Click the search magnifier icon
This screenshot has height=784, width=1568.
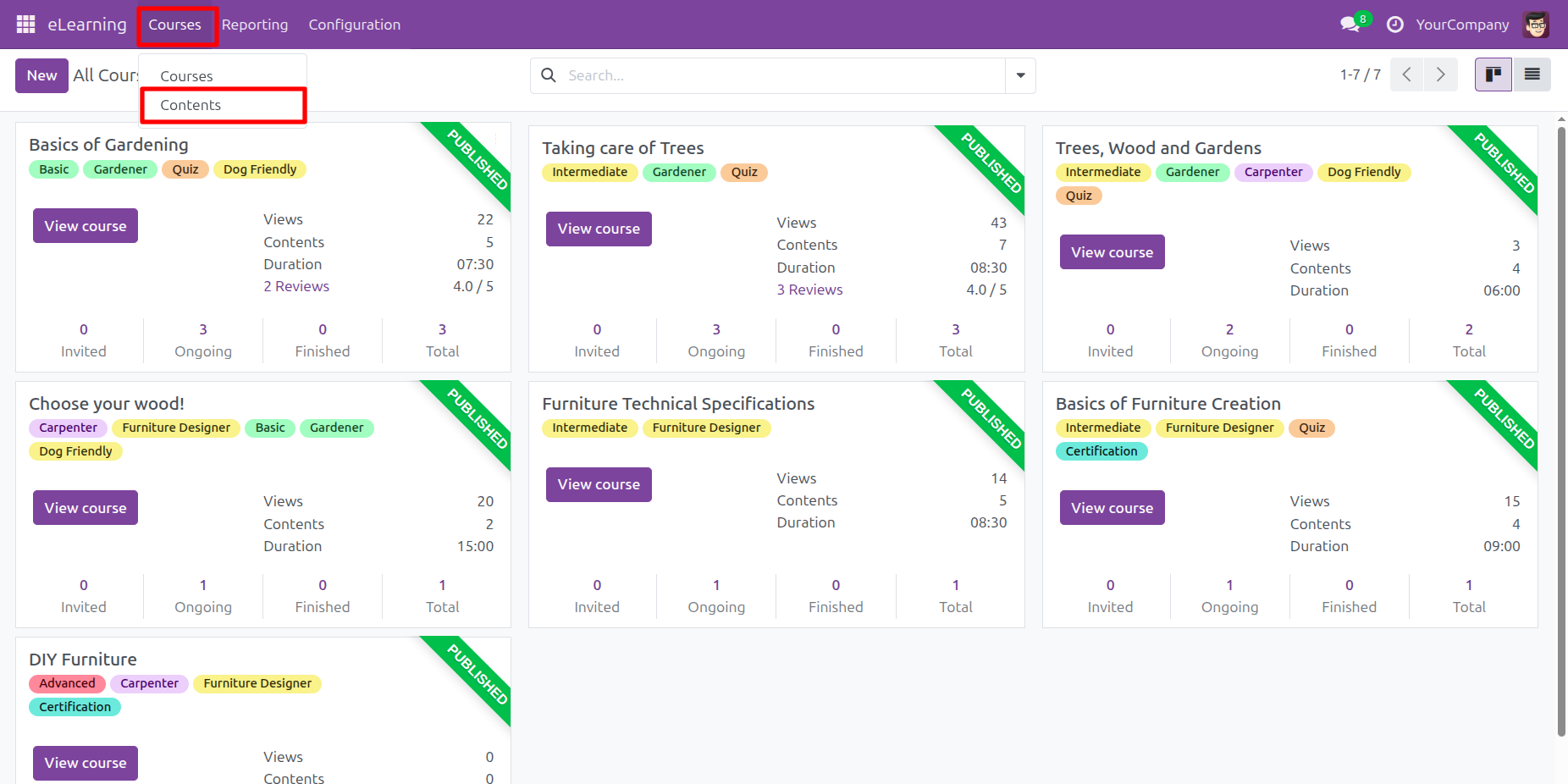[549, 75]
